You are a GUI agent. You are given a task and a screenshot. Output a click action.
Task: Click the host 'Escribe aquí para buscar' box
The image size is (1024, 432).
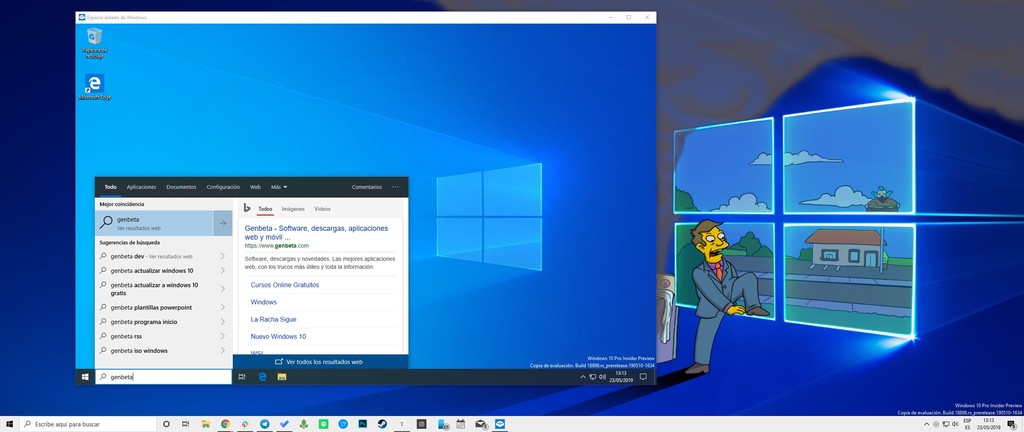pos(85,424)
